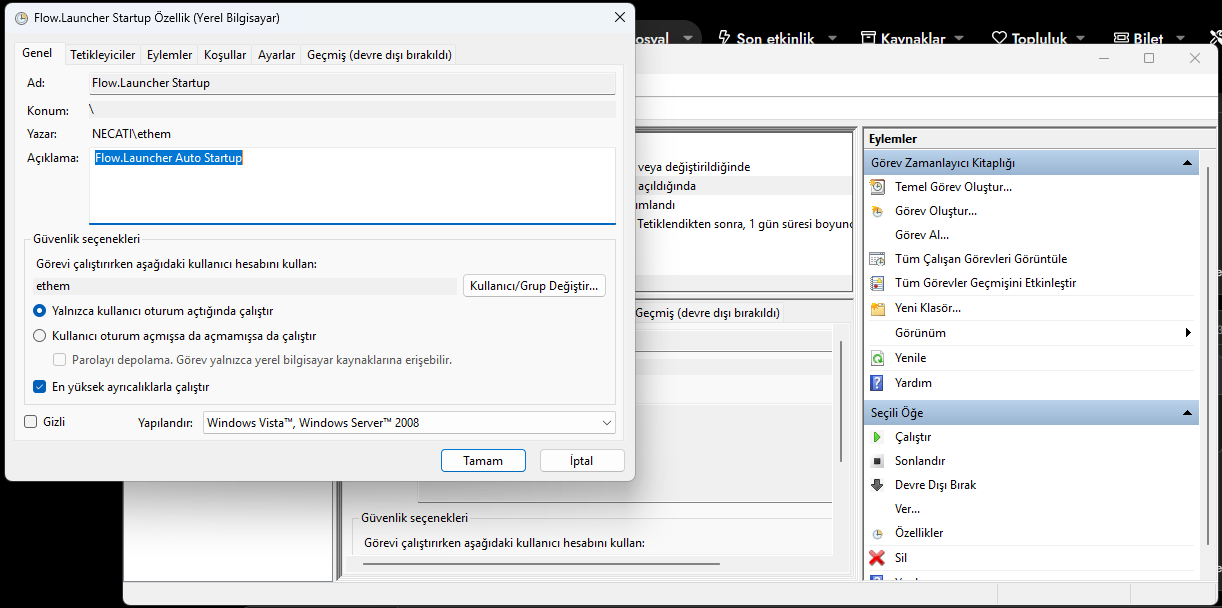This screenshot has height=608, width=1222.
Task: Click the blue Yardım help icon
Action: [x=877, y=383]
